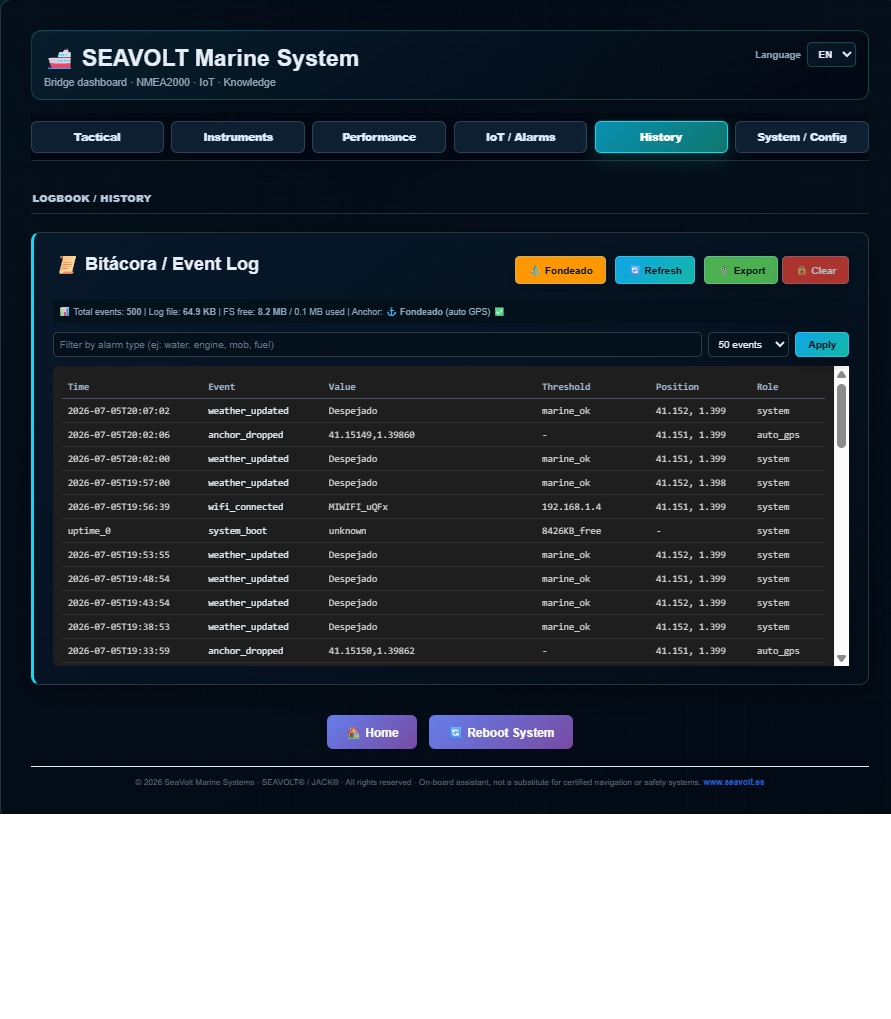Go to the IoT / Alarms tab
Screen dimensions: 891x1019
pos(520,137)
